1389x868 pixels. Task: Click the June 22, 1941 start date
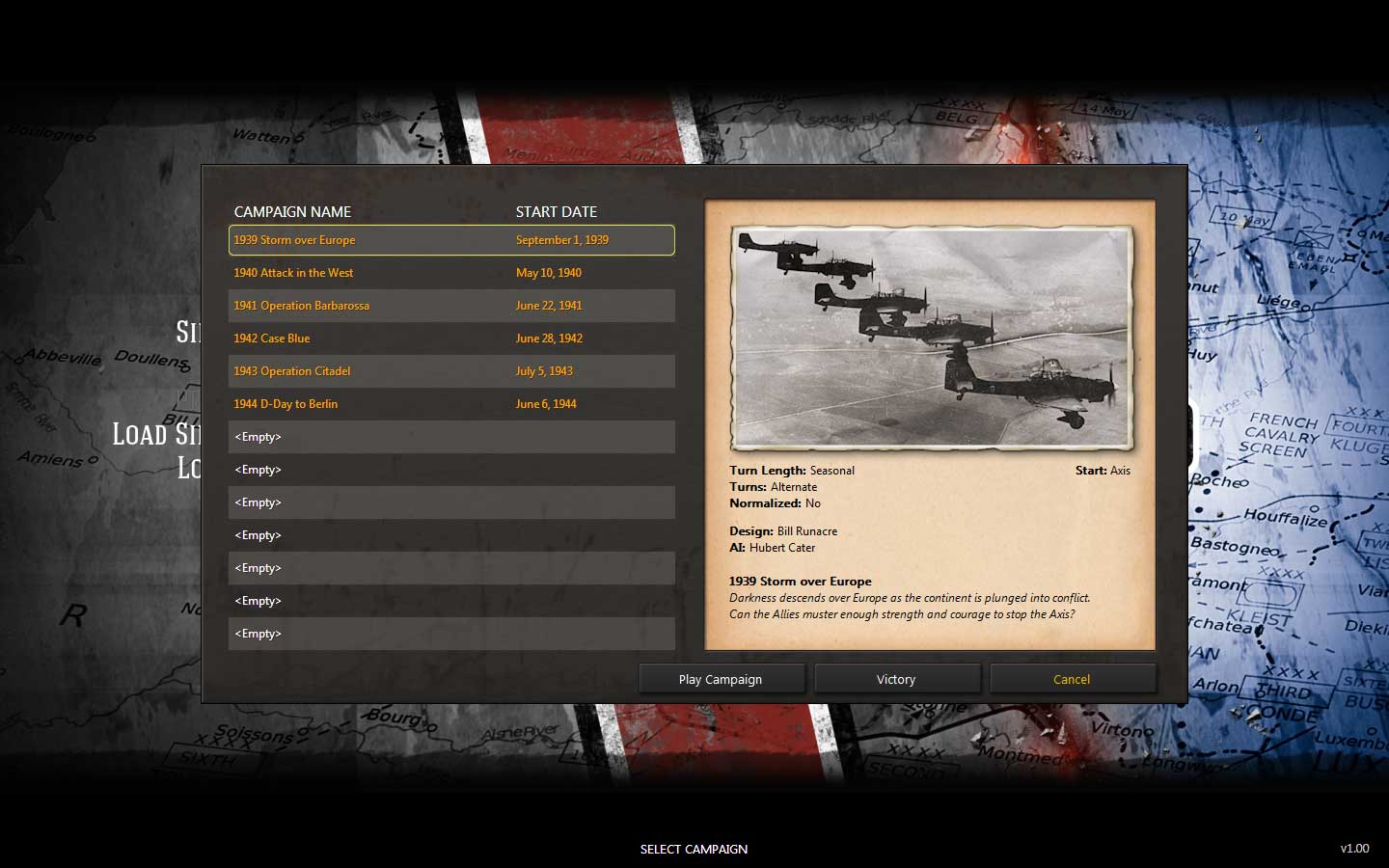click(549, 306)
